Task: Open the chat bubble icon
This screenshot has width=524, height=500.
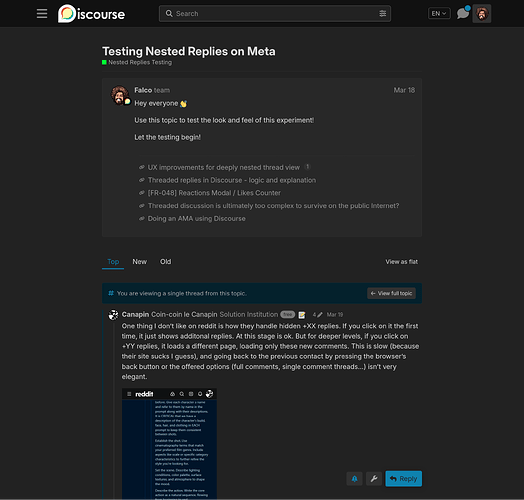Action: (x=463, y=13)
